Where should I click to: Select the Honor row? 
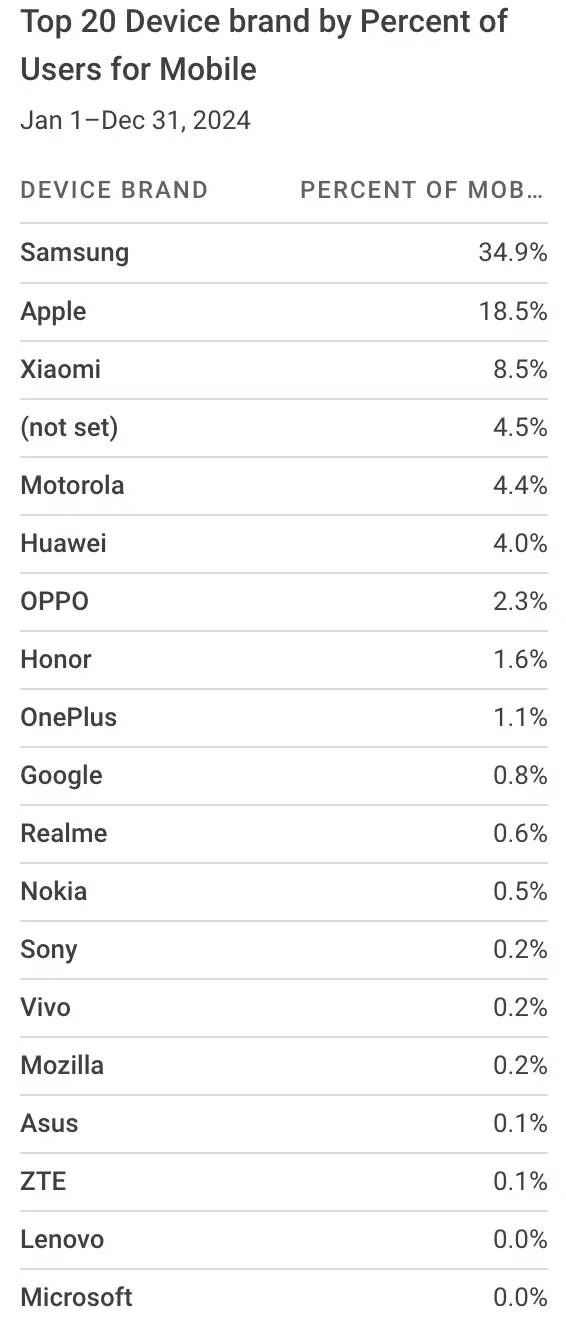[283, 659]
